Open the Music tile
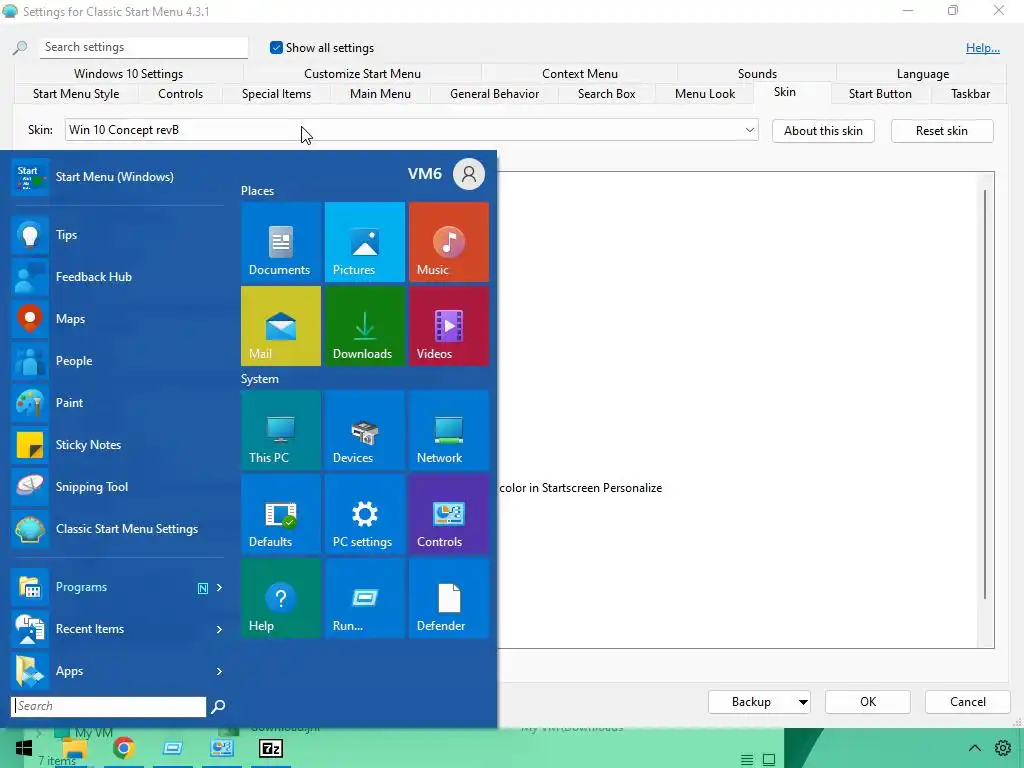 (449, 242)
